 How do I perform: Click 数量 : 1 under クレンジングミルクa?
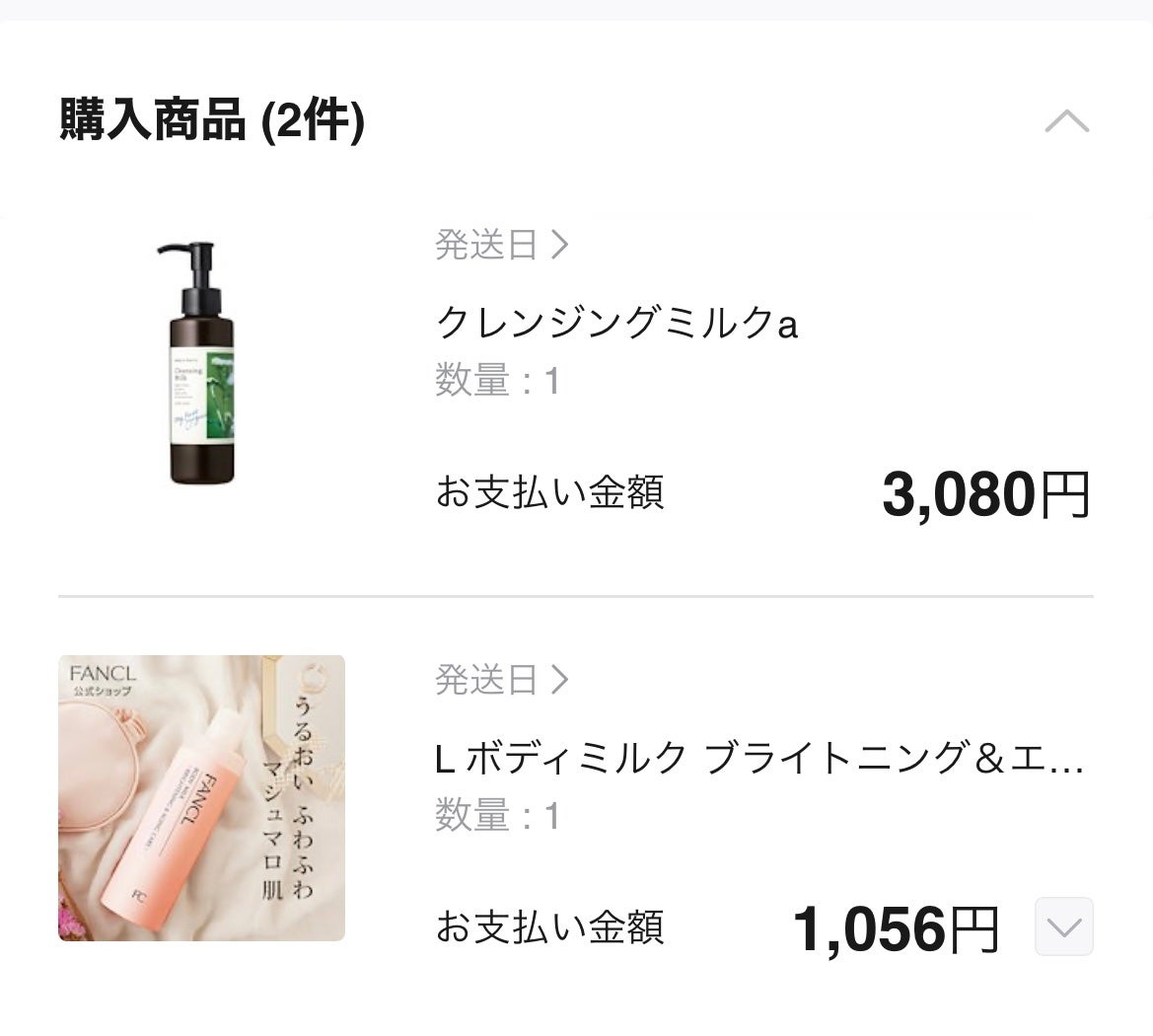click(497, 381)
